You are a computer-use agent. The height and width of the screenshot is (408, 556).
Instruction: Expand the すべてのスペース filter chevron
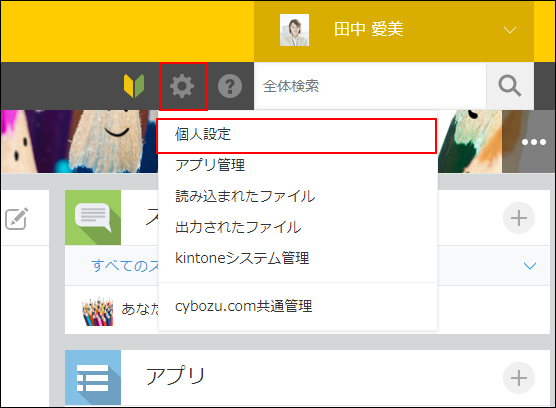pyautogui.click(x=530, y=266)
